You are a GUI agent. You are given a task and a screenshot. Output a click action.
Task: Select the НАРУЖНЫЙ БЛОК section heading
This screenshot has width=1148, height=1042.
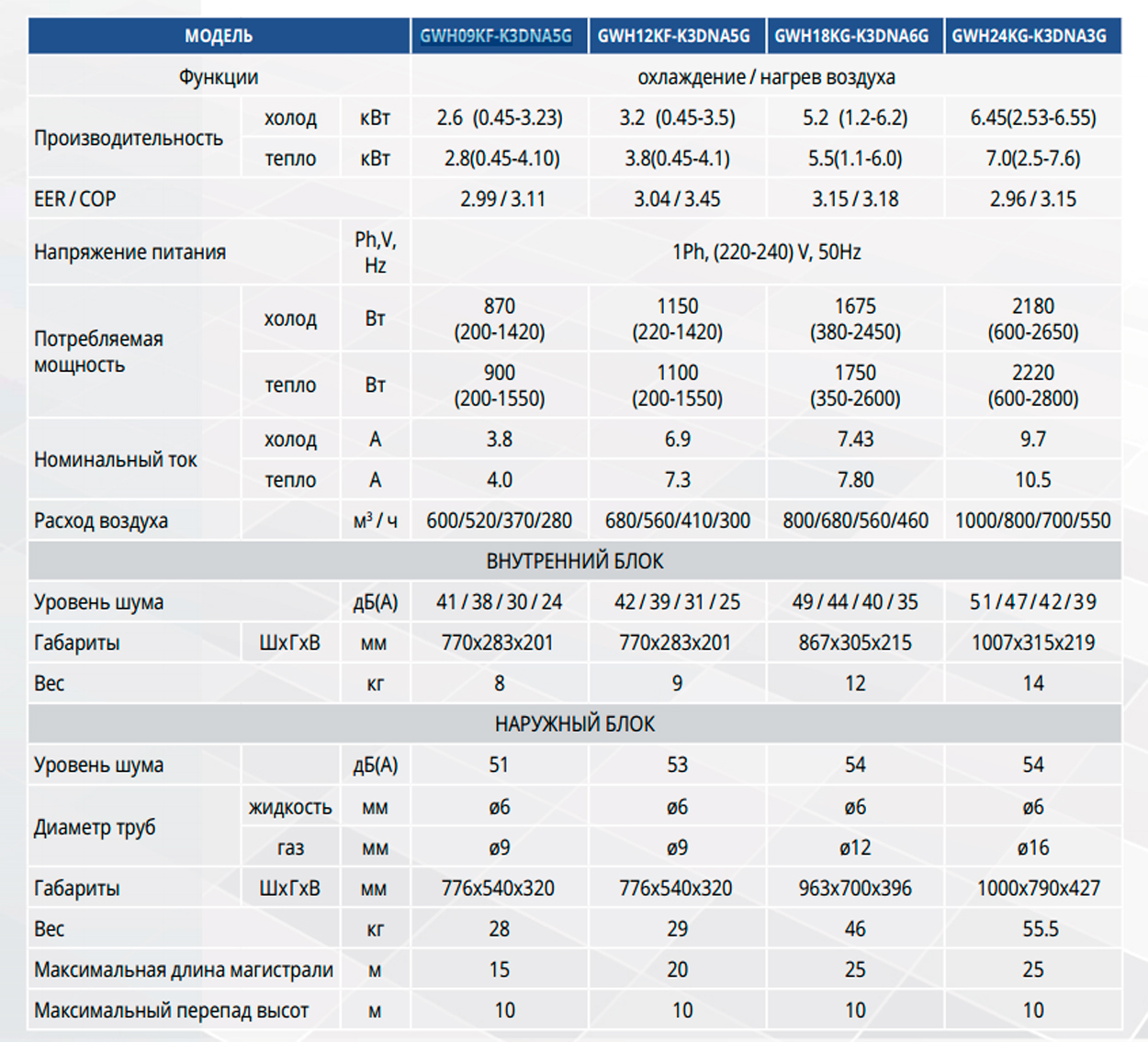(x=574, y=724)
